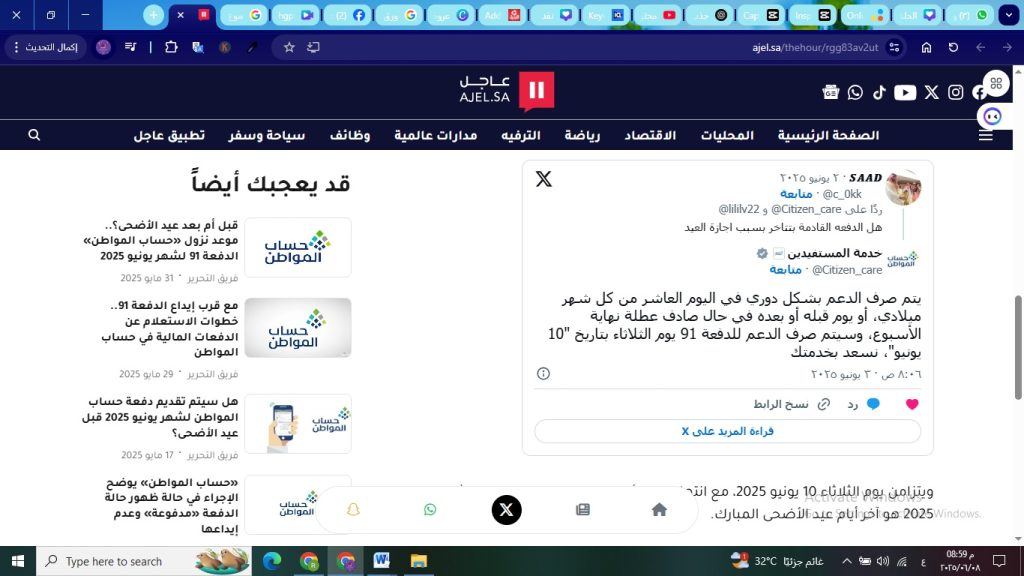Open the search magnifier in navigation bar
This screenshot has width=1024, height=576.
pyautogui.click(x=35, y=135)
